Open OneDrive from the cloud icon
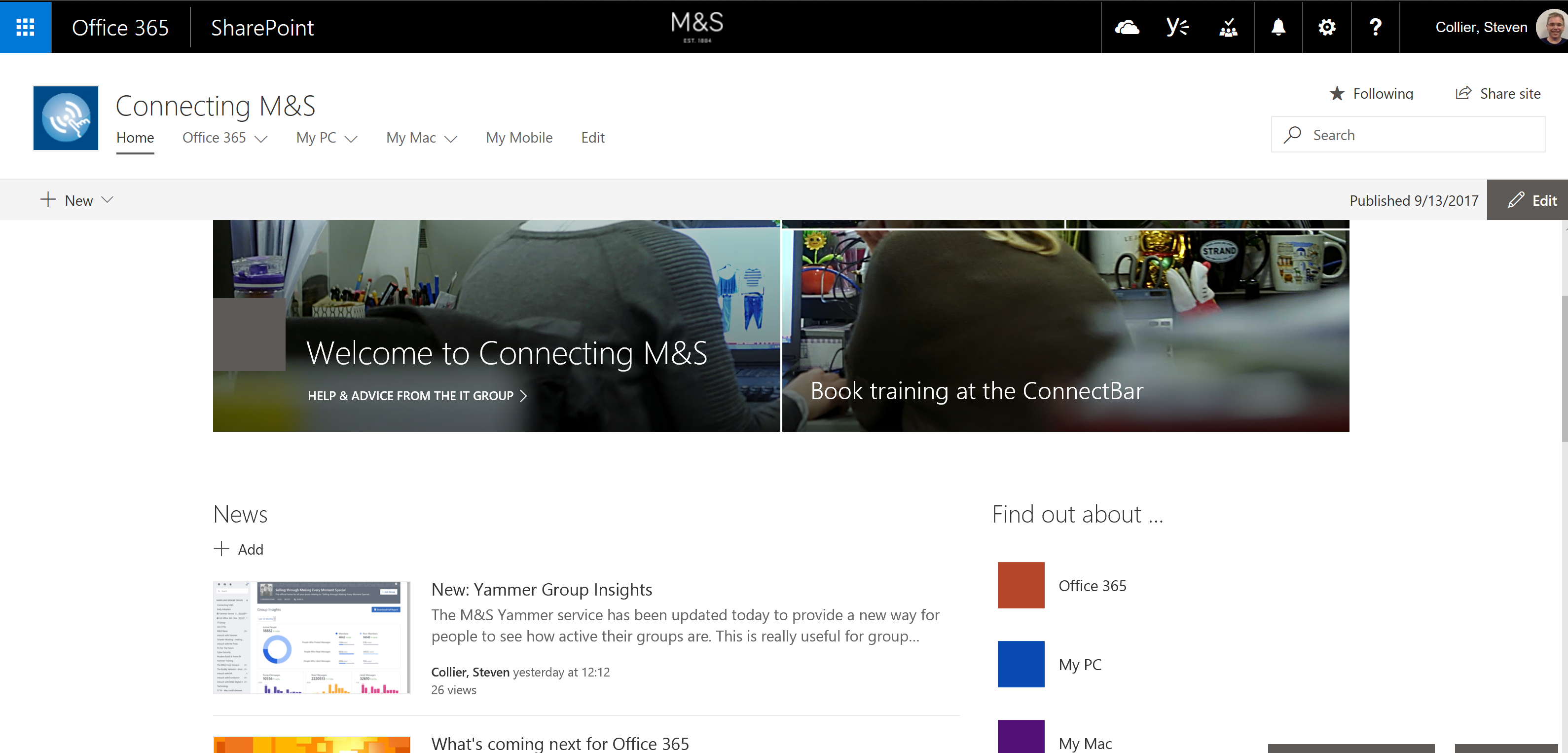Viewport: 1568px width, 753px height. pos(1128,27)
